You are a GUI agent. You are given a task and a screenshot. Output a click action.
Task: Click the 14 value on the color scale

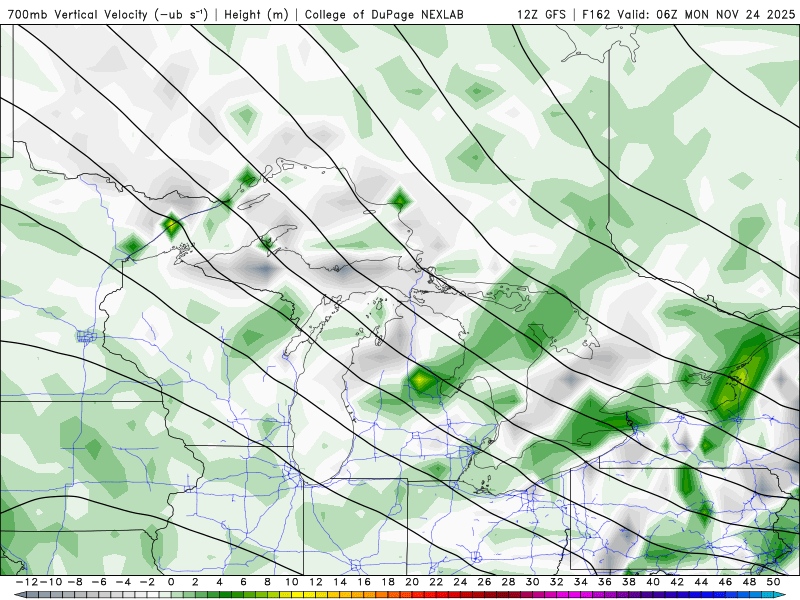pos(340,582)
